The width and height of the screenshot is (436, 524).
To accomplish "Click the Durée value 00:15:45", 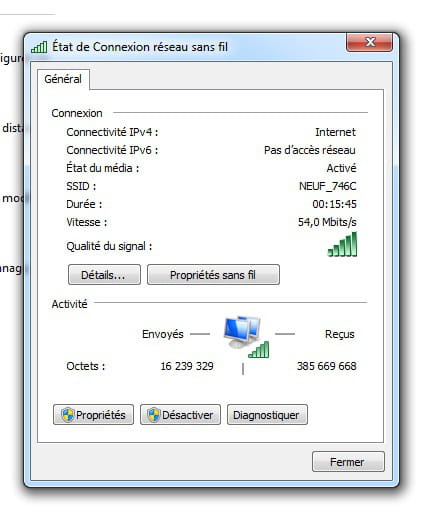I will pos(334,204).
